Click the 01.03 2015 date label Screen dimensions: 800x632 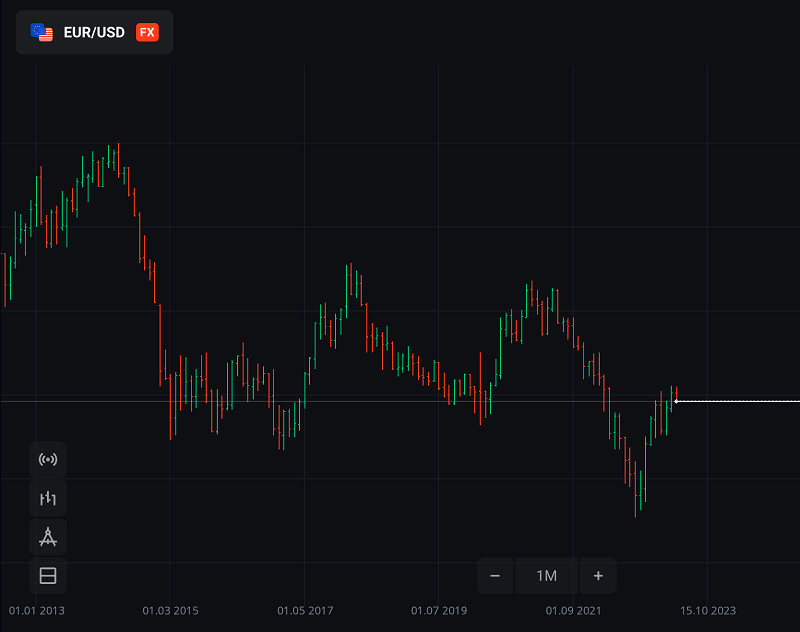point(170,611)
